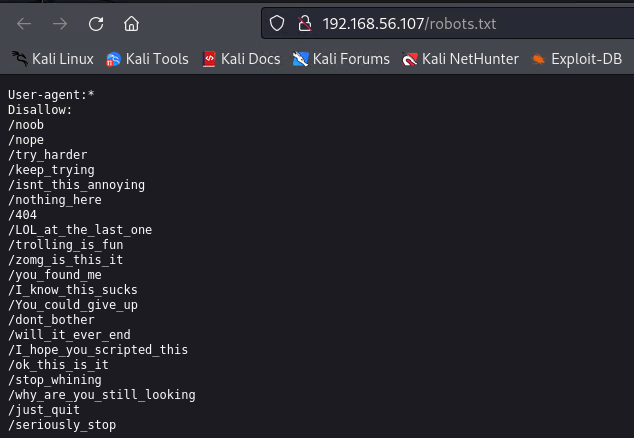The height and width of the screenshot is (438, 634).
Task: Click the forward navigation arrow
Action: coord(60,23)
